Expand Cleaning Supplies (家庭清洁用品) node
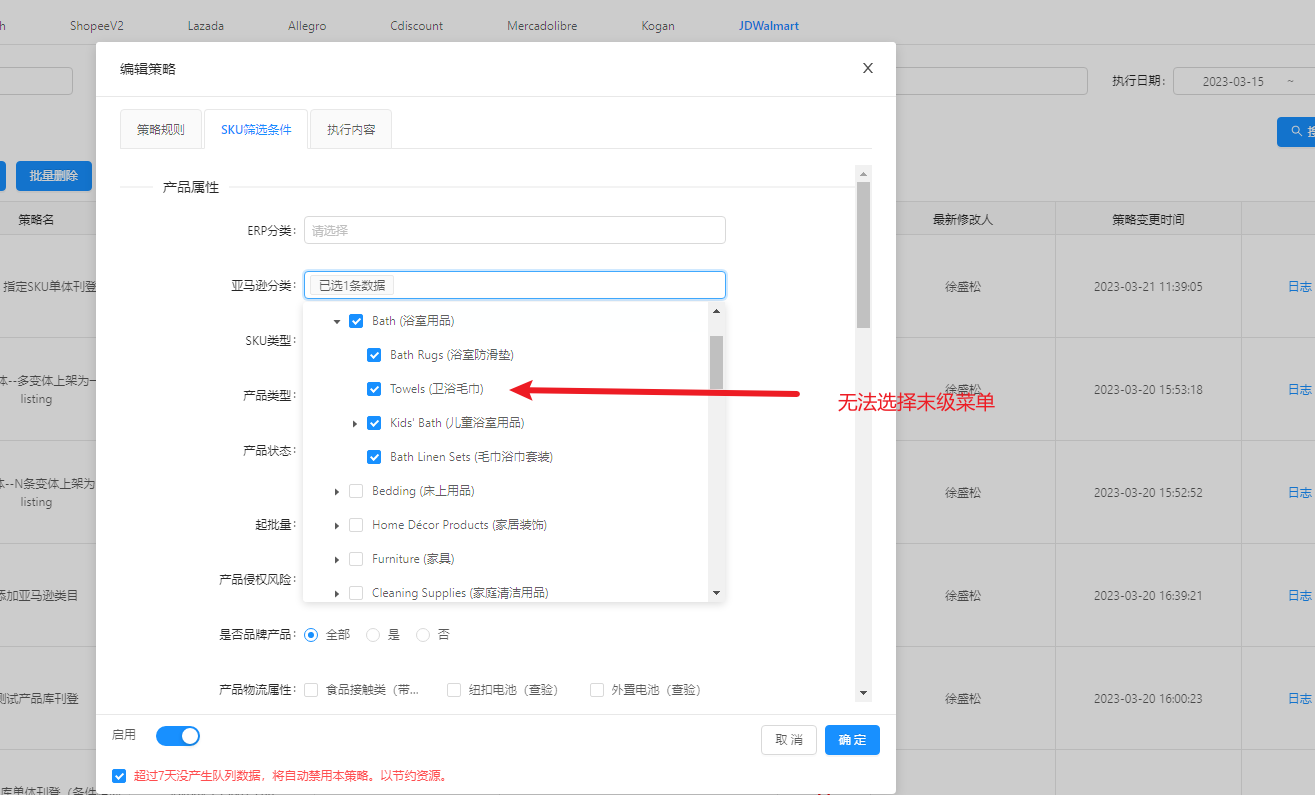 [x=337, y=593]
